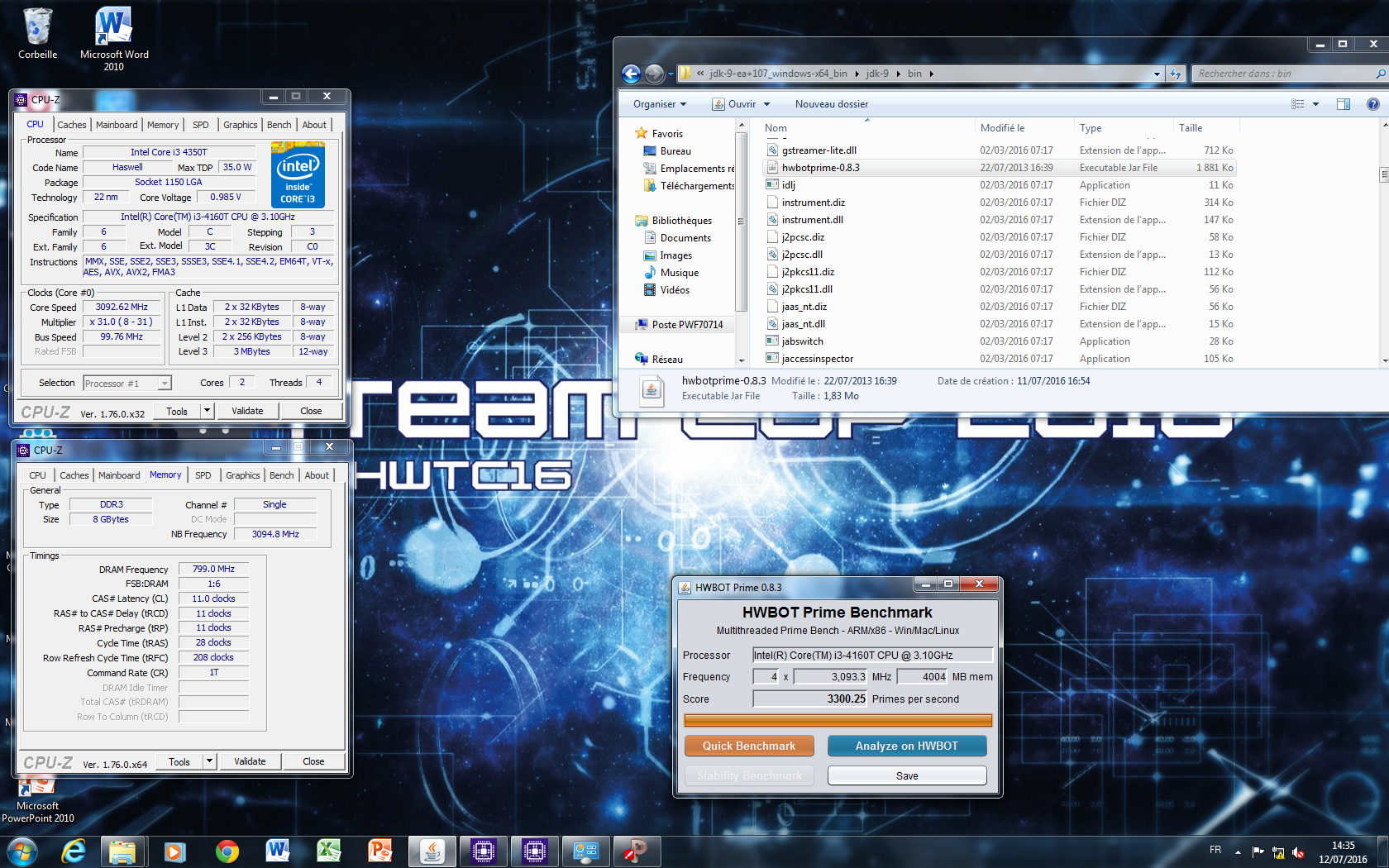The width and height of the screenshot is (1389, 868).
Task: Change the Explorer view mode icon
Action: tap(1298, 104)
